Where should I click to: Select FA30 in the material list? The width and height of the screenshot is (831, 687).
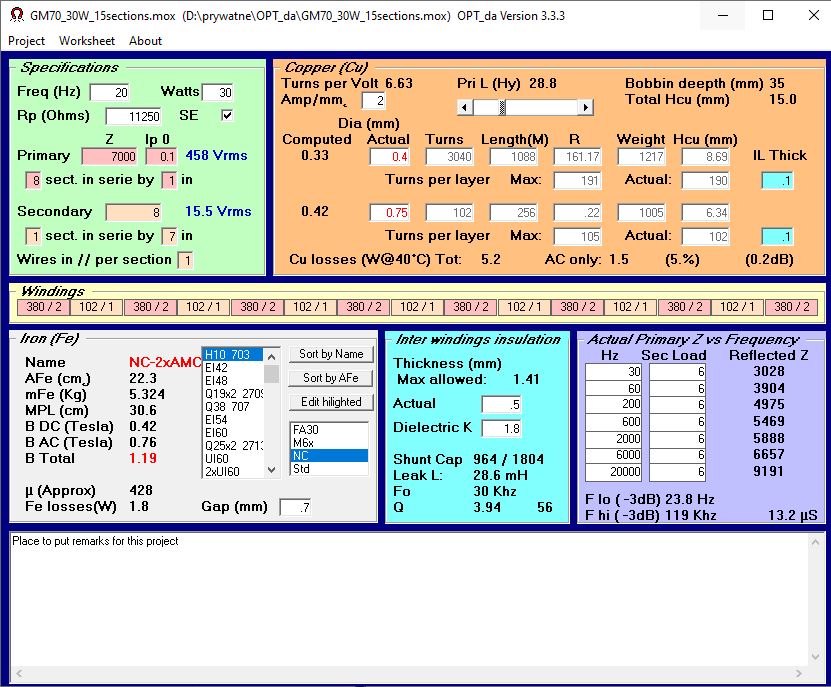coord(329,430)
